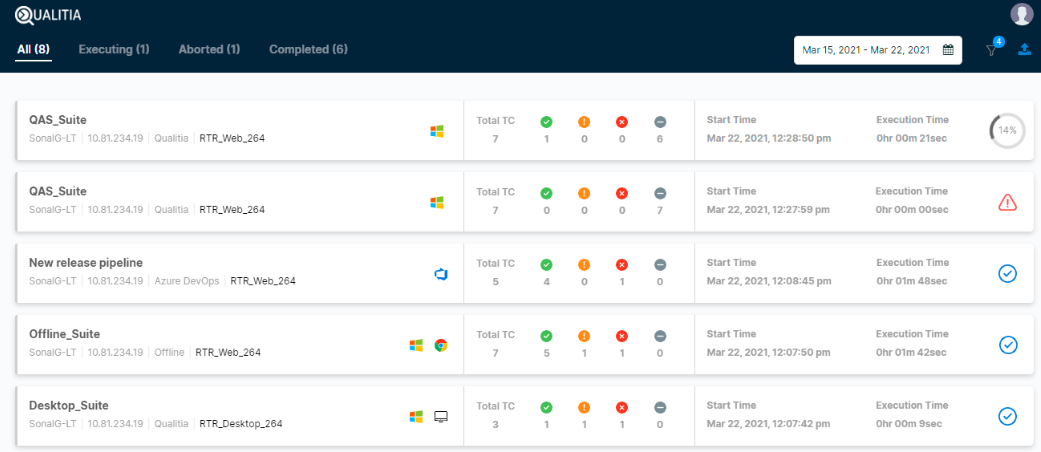Click completed checkmark for Offline_Suite
The width and height of the screenshot is (1041, 452).
coord(1008,345)
